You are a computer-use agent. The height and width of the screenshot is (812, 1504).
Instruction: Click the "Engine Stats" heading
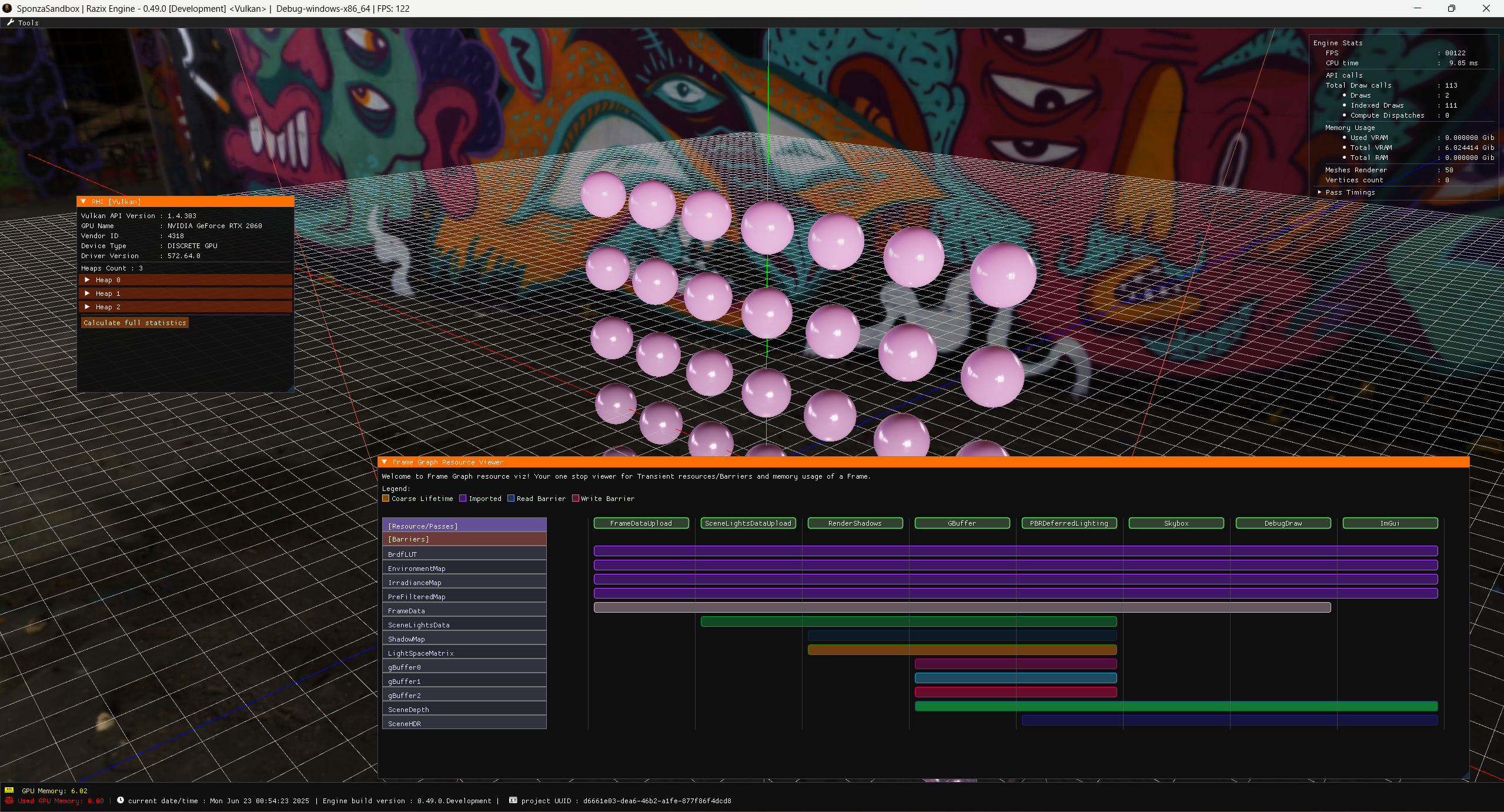(x=1338, y=43)
